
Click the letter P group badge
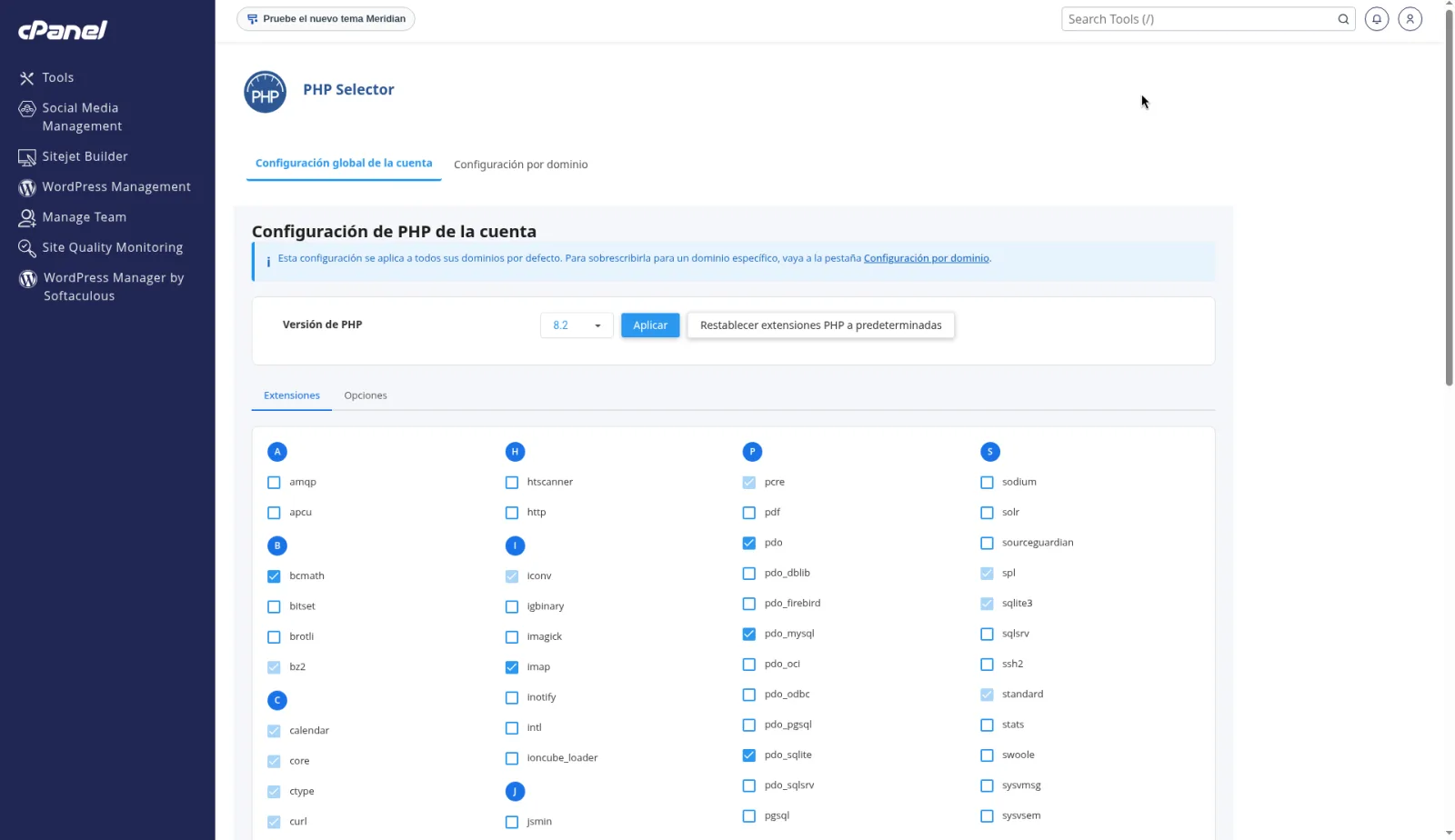coord(752,452)
